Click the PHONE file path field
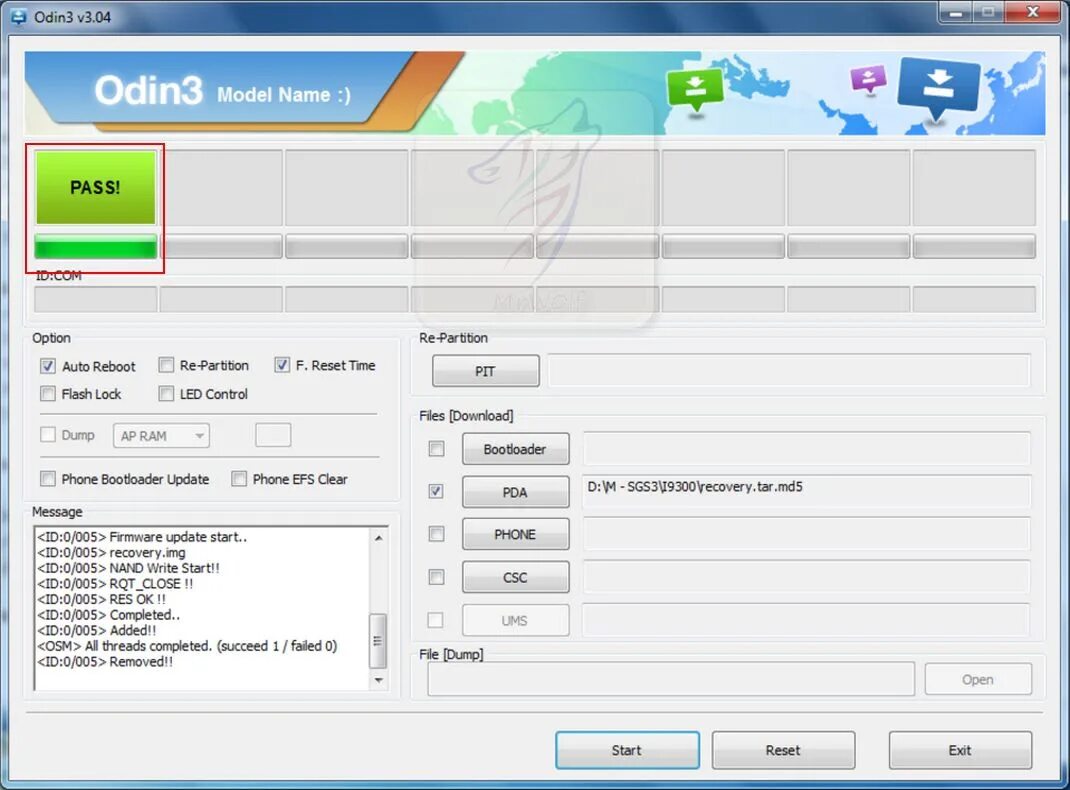Viewport: 1070px width, 790px height. (807, 534)
